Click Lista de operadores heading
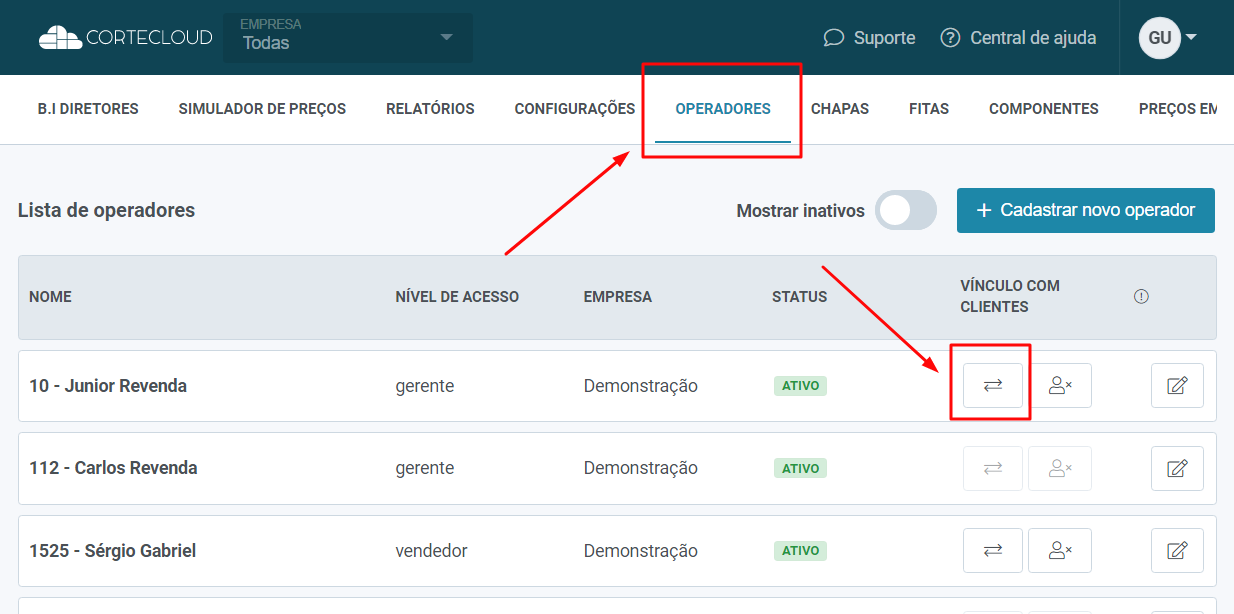Screen dimensions: 1234x614 (106, 210)
